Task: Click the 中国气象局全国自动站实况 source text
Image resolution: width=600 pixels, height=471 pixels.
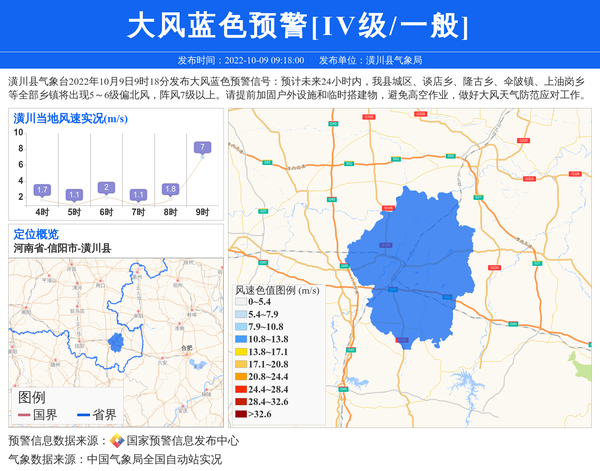Action: tap(154, 459)
